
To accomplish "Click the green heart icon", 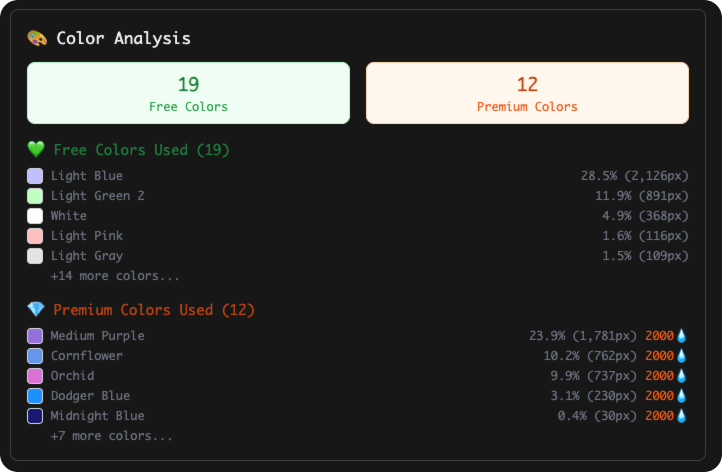I will [x=36, y=150].
